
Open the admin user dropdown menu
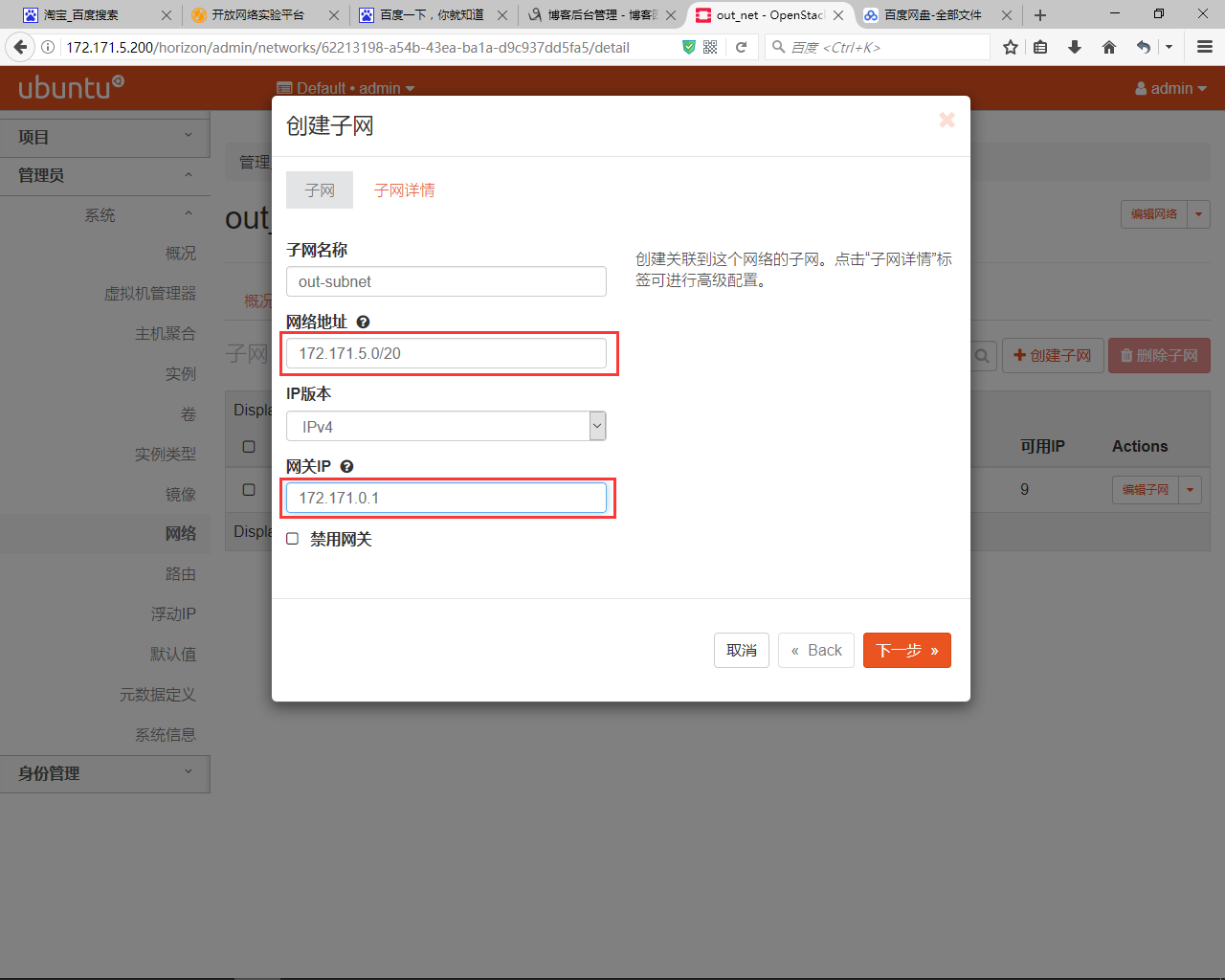pos(1170,88)
